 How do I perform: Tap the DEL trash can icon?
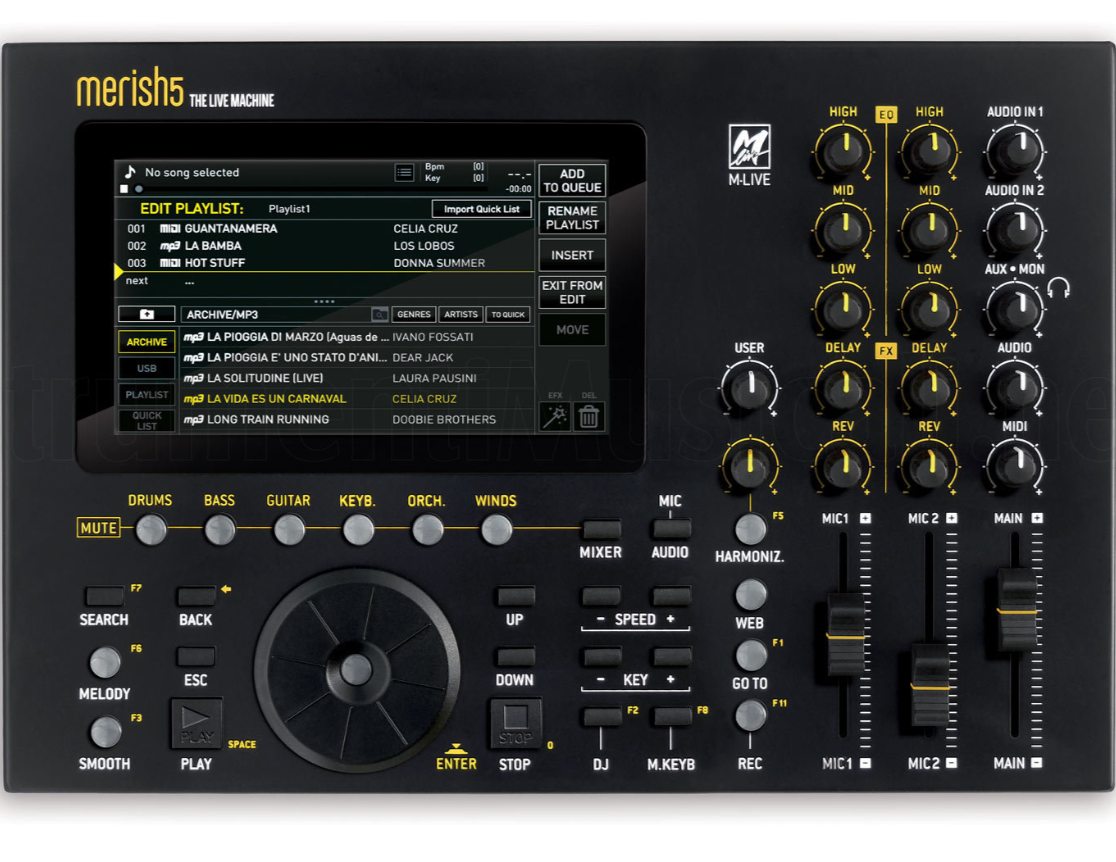[589, 417]
